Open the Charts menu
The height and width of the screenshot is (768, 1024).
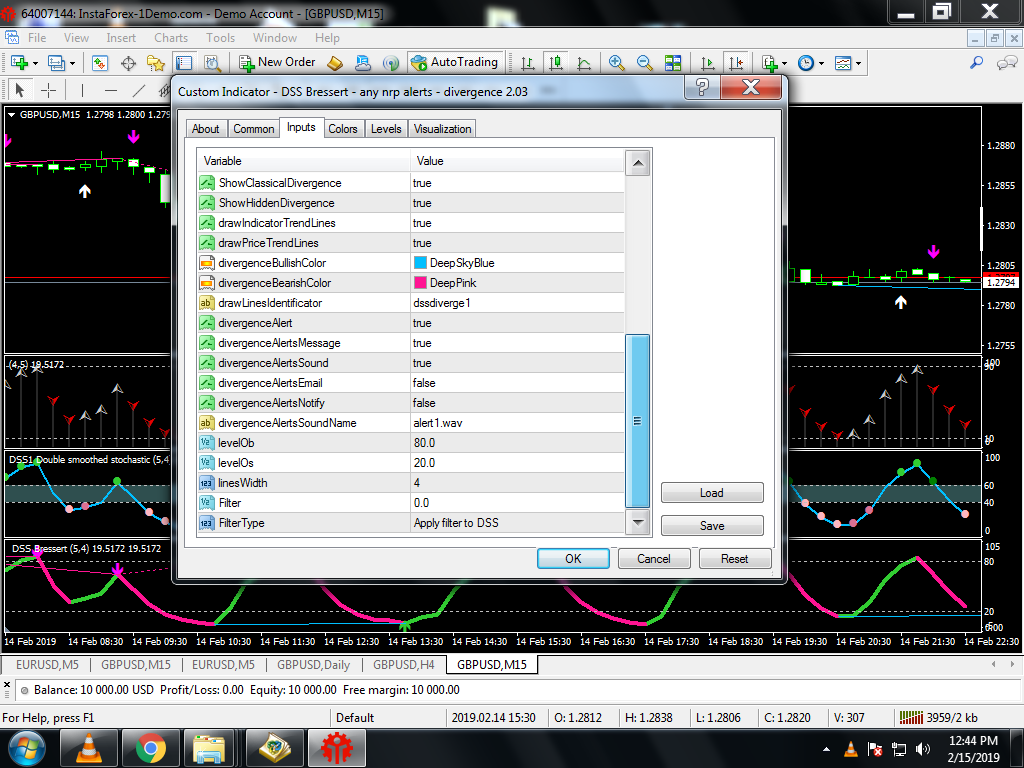click(171, 38)
